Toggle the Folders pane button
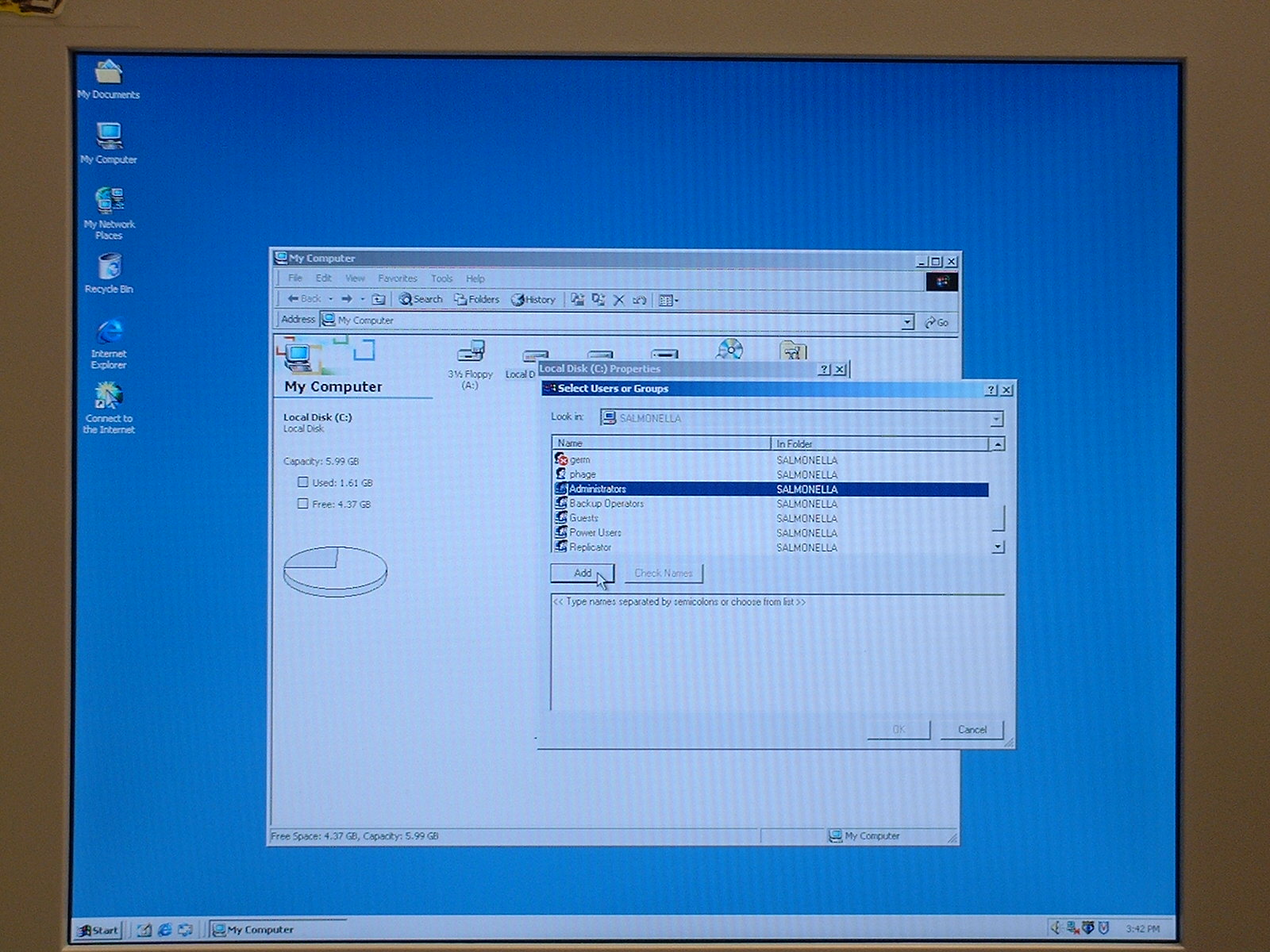Image resolution: width=1270 pixels, height=952 pixels. click(476, 299)
